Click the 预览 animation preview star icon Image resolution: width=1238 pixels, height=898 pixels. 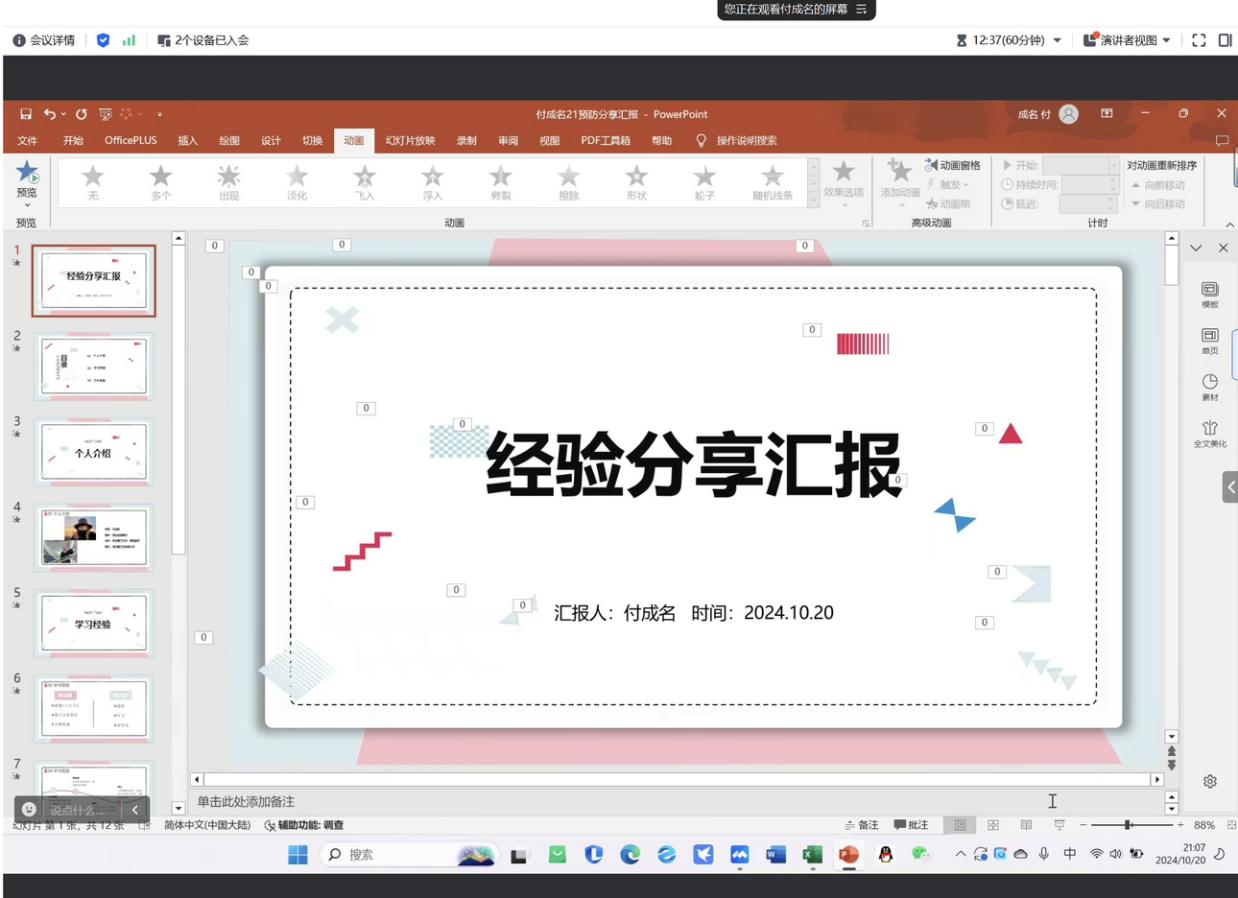(x=27, y=173)
